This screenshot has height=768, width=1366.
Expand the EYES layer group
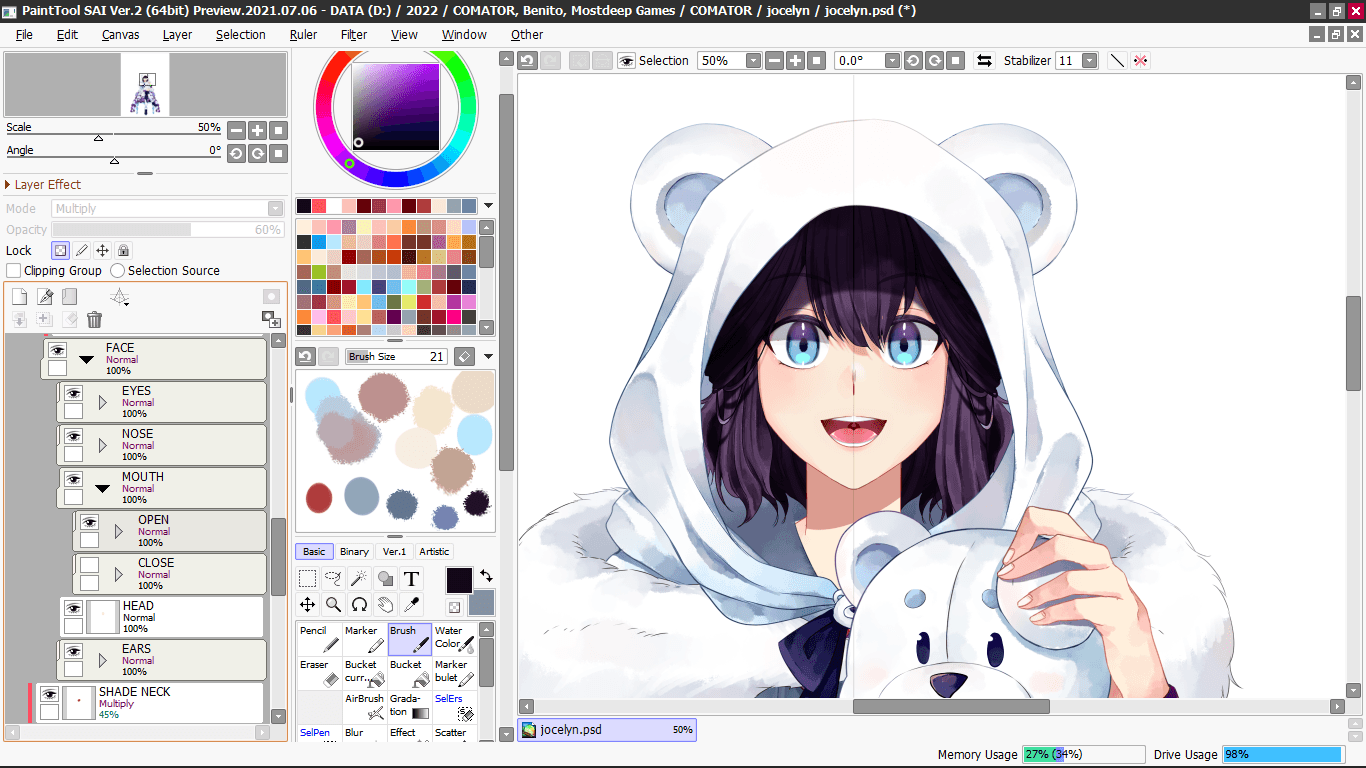coord(102,402)
